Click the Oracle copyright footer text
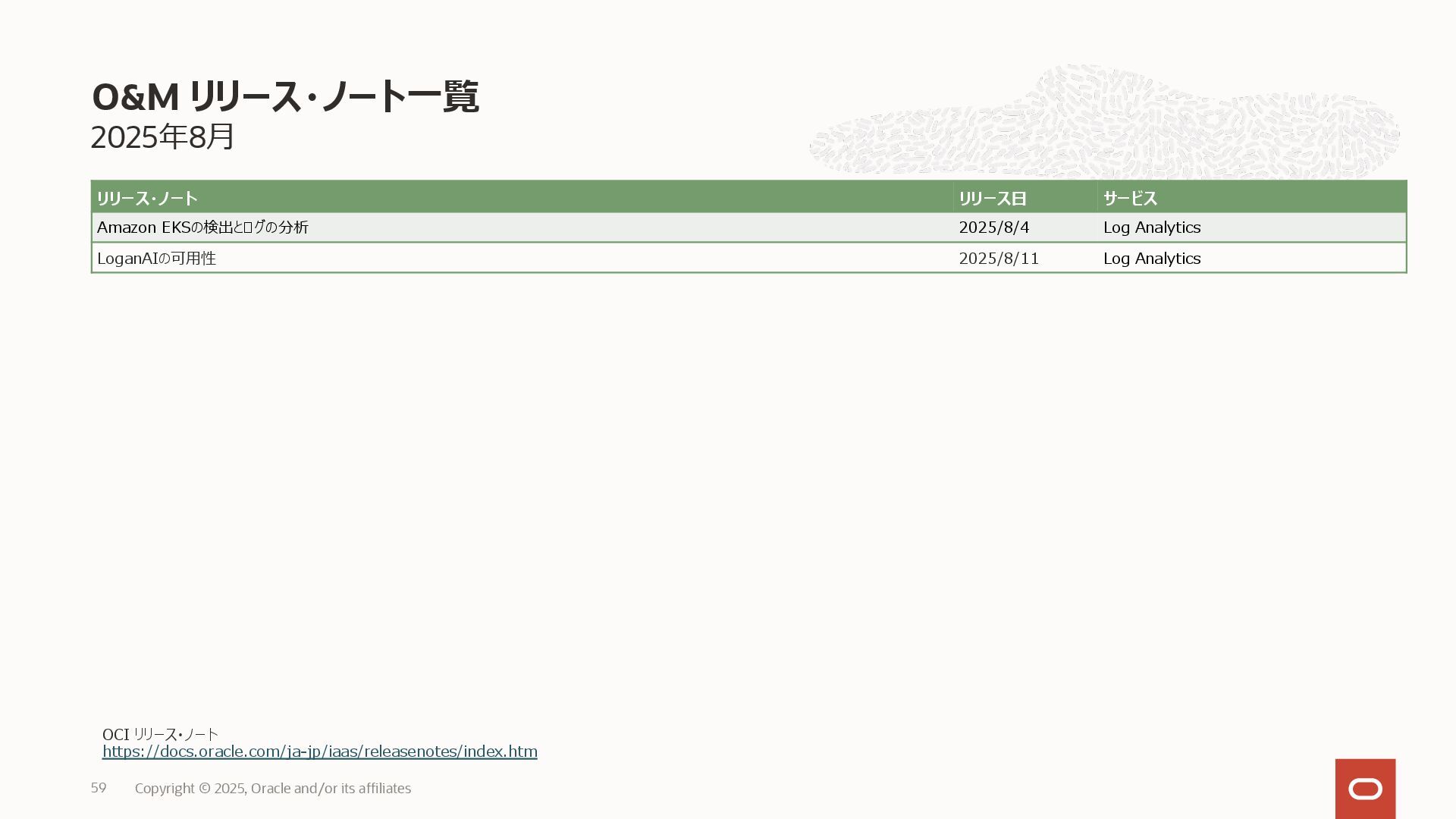The image size is (1456, 819). tap(273, 789)
